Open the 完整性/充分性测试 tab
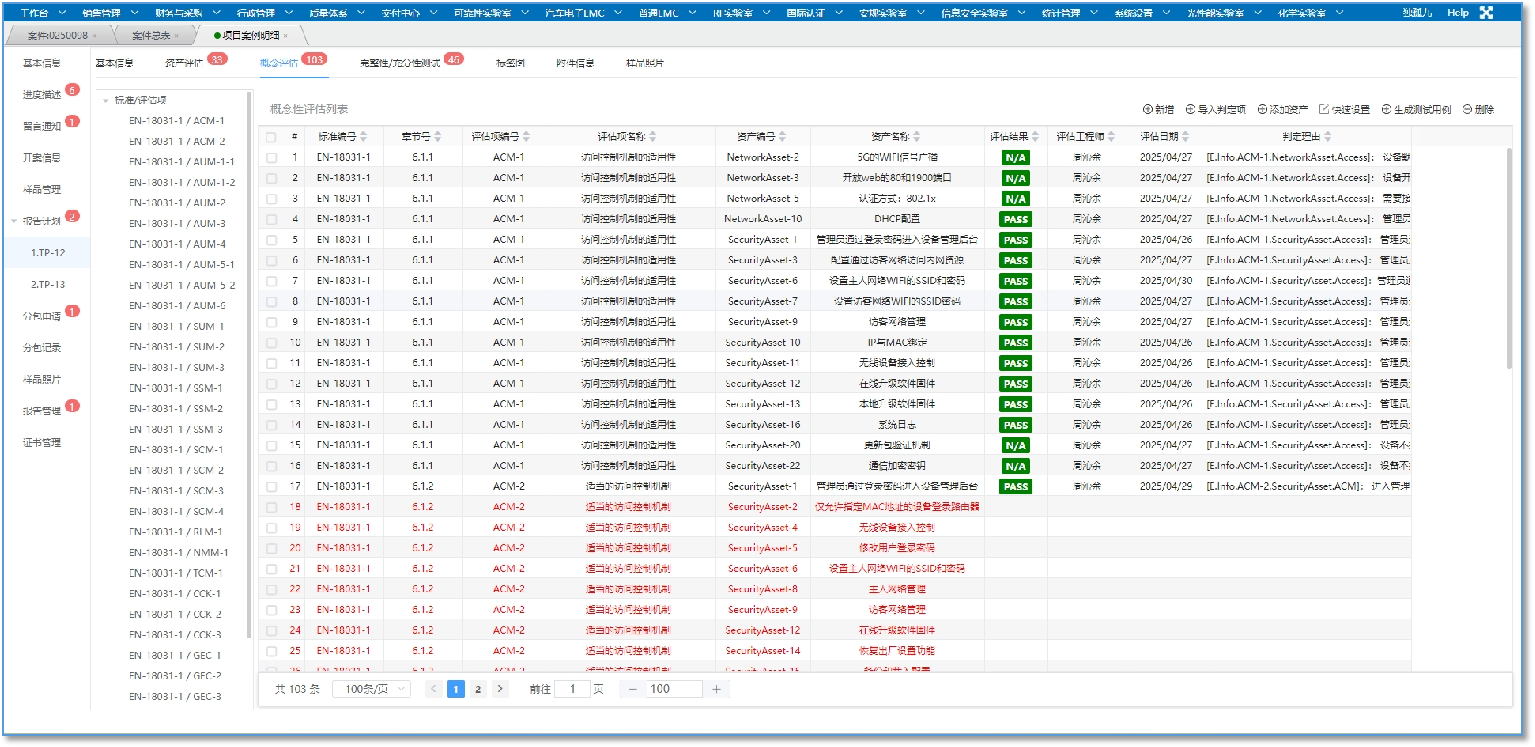 (400, 63)
